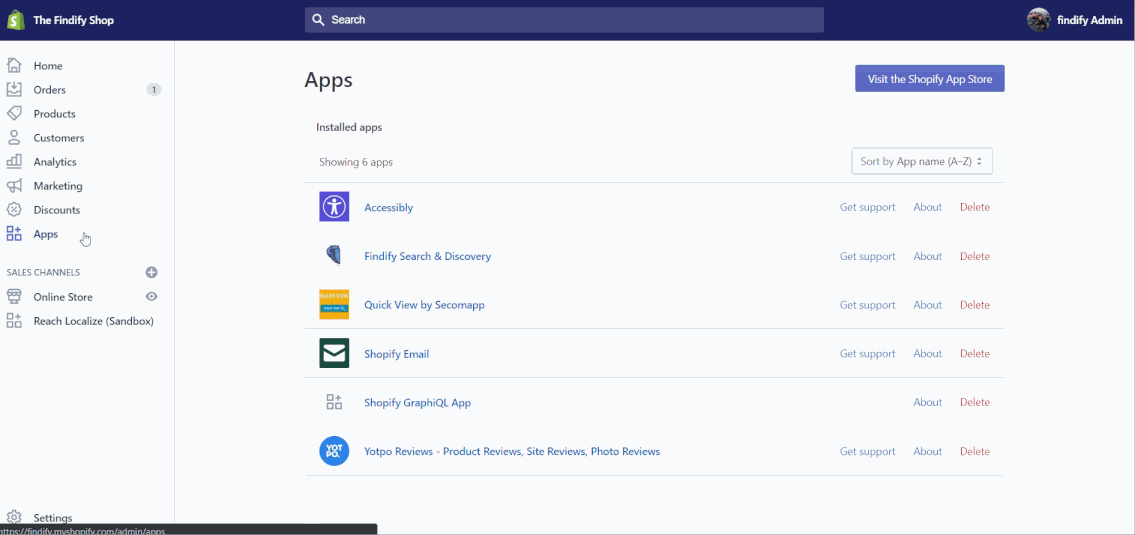Click the Settings gear icon
Screen dimensions: 1135x535
point(14,517)
